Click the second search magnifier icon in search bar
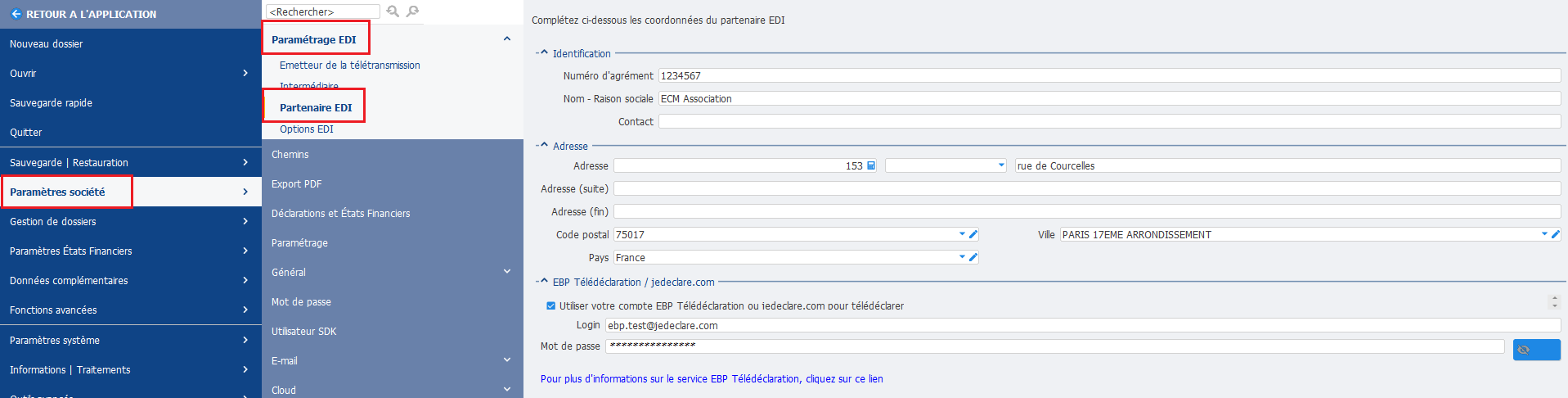 [x=412, y=11]
